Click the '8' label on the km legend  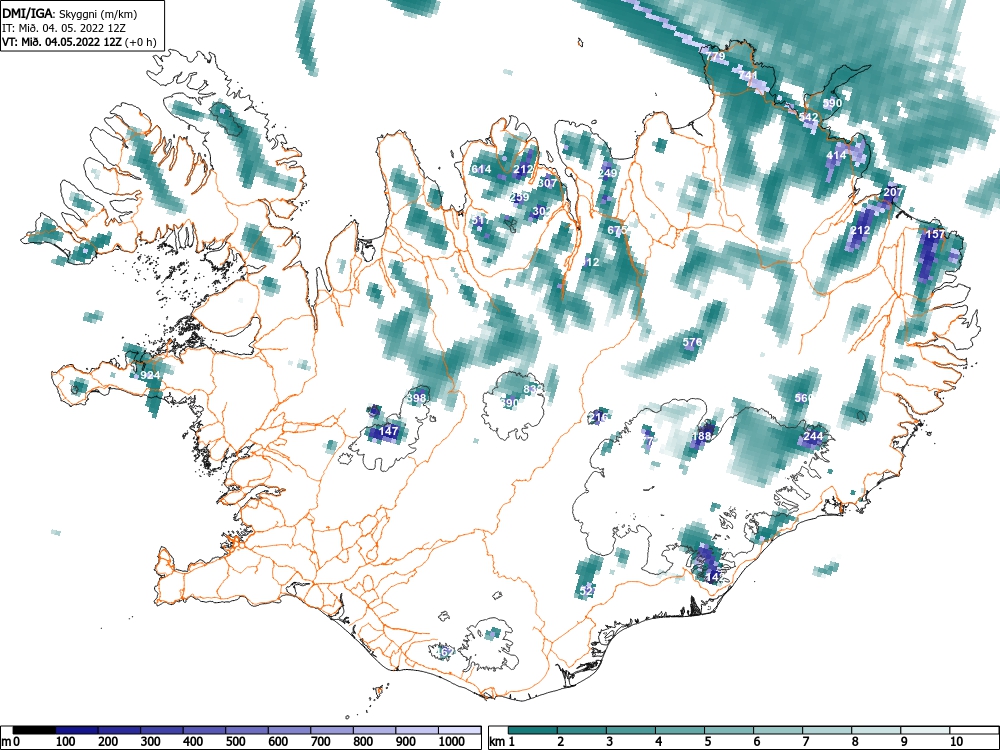[x=855, y=742]
